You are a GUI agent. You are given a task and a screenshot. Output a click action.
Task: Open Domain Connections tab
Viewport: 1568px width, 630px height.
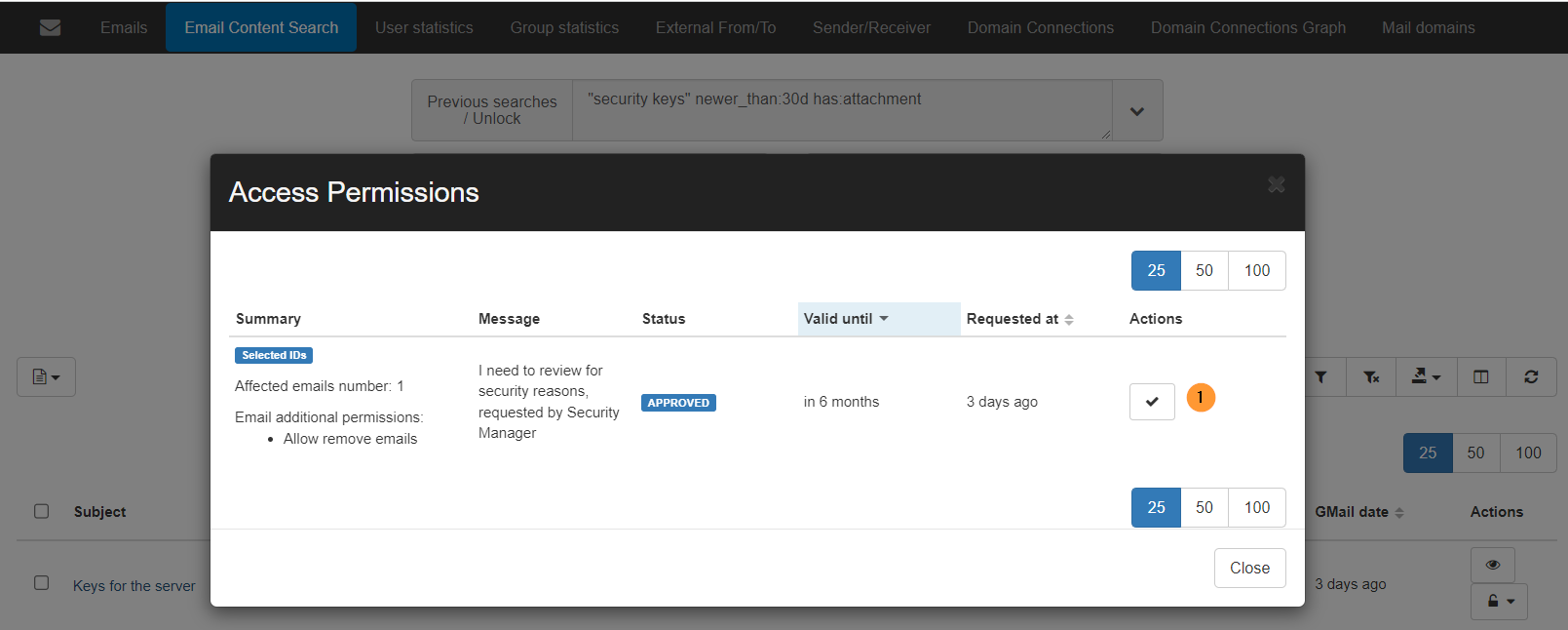coord(1040,27)
